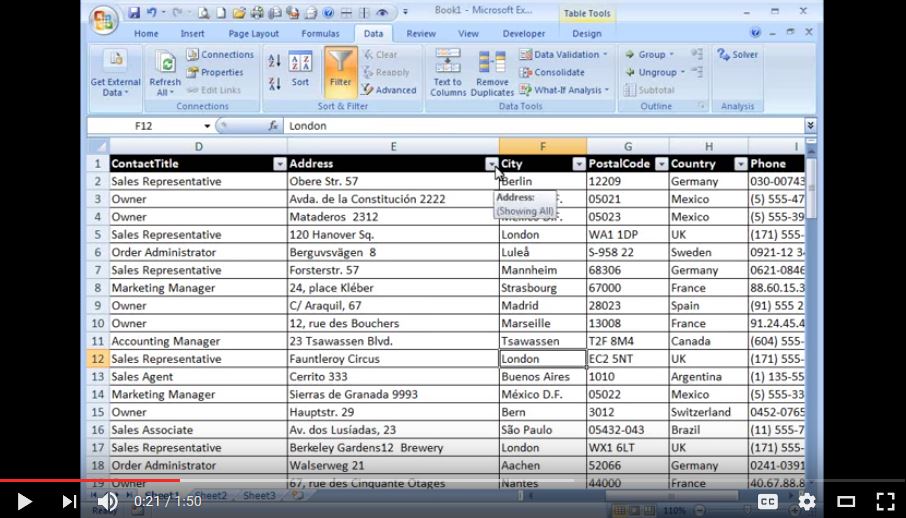The height and width of the screenshot is (518, 906).
Task: Switch to the Insert tab
Action: pos(192,34)
